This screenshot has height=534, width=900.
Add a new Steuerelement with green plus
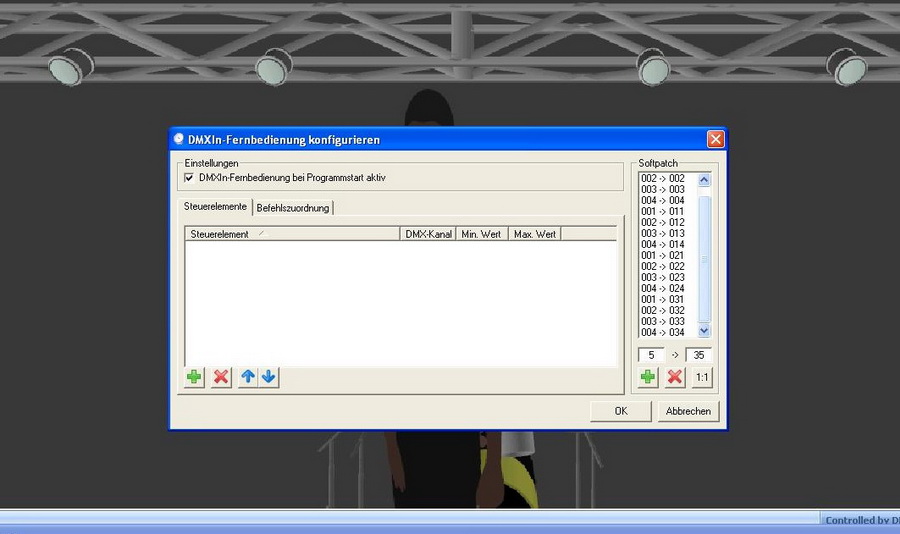coord(194,377)
